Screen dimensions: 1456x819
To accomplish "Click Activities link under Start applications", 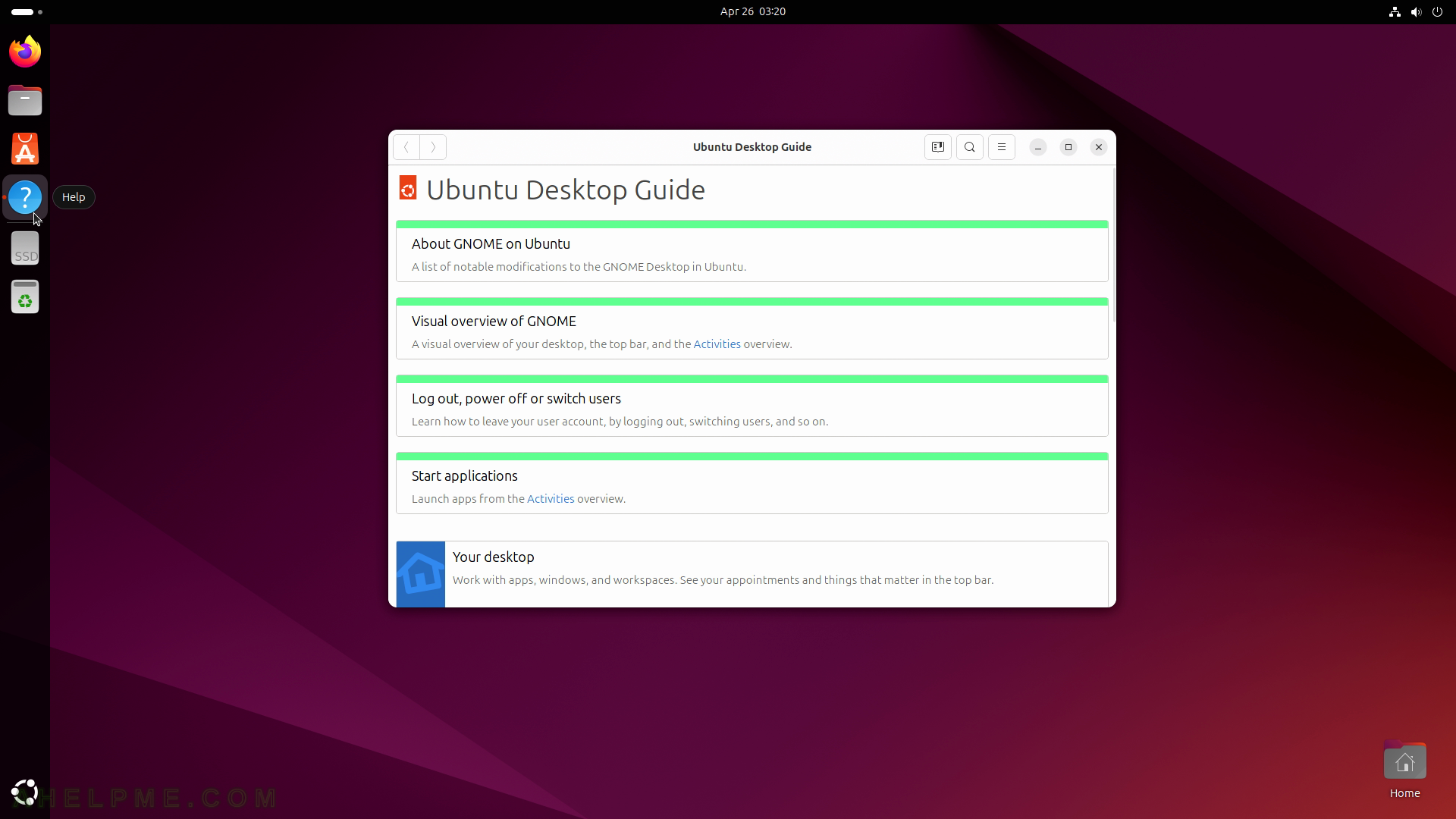I will (551, 499).
